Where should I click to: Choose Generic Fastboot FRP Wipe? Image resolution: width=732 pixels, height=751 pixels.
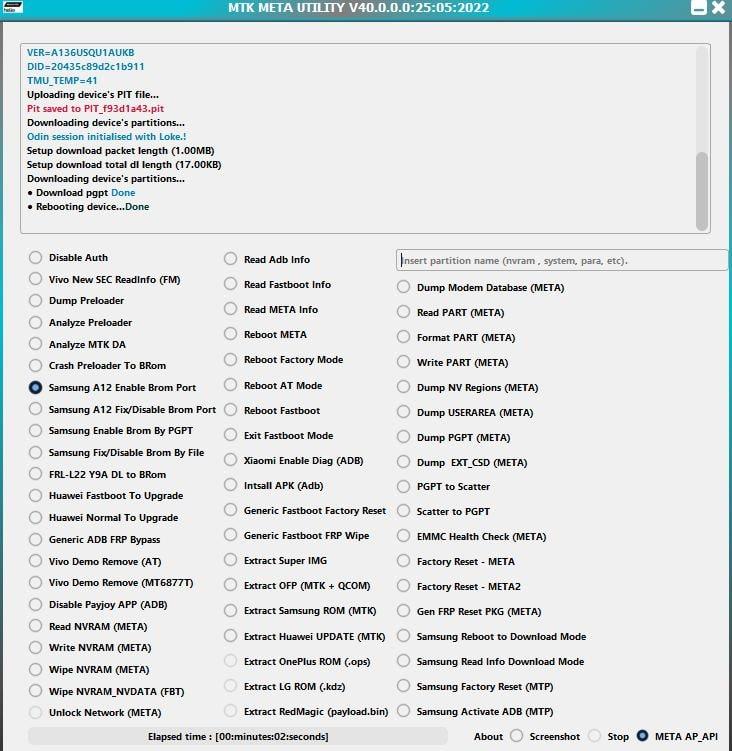230,535
